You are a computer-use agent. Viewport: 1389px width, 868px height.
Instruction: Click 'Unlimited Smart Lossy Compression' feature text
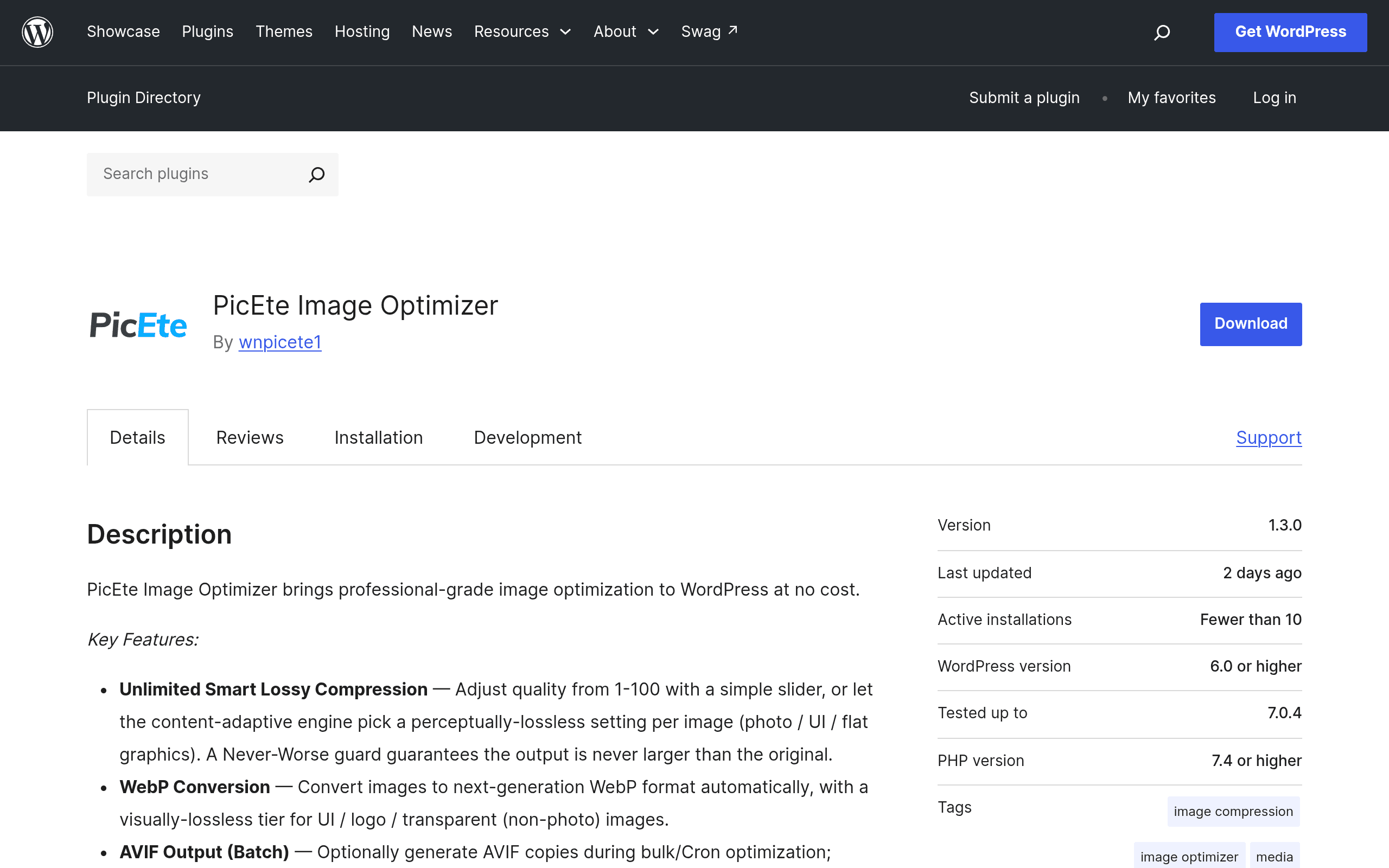click(x=274, y=690)
